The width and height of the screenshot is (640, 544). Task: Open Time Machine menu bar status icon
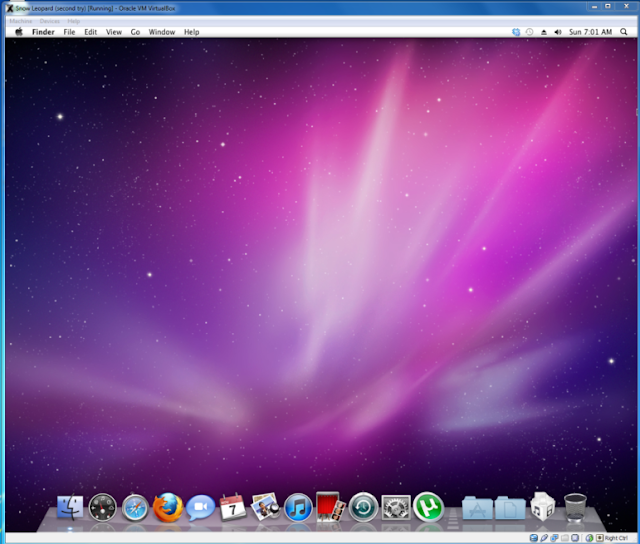coord(529,32)
